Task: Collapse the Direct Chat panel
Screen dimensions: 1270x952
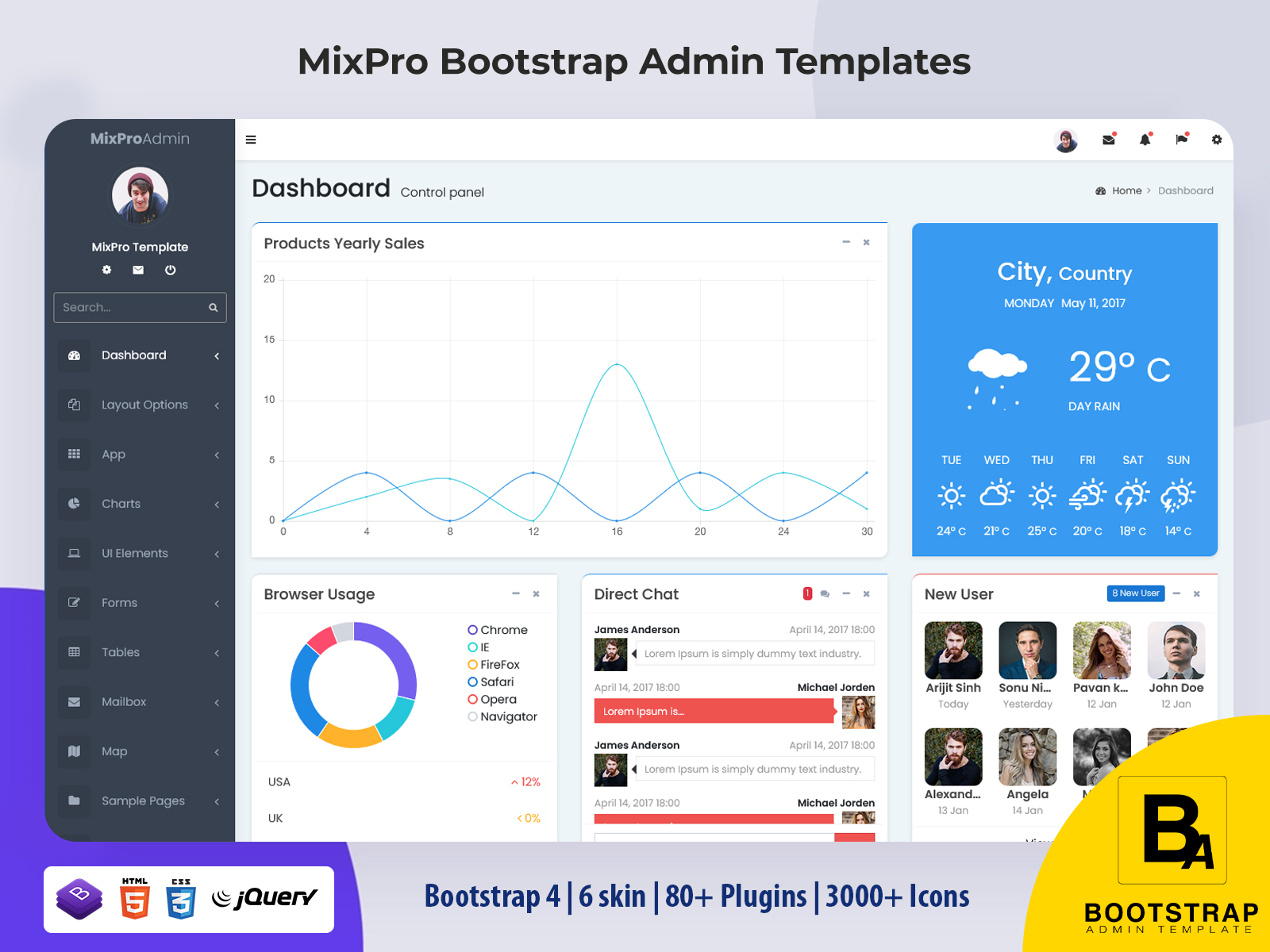Action: coord(846,593)
